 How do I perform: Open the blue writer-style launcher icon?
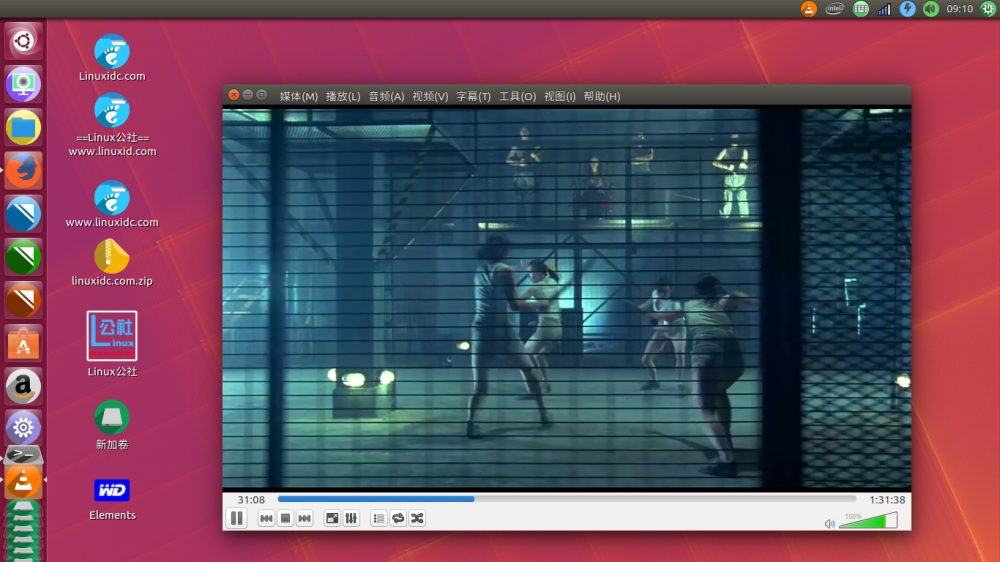click(x=23, y=214)
